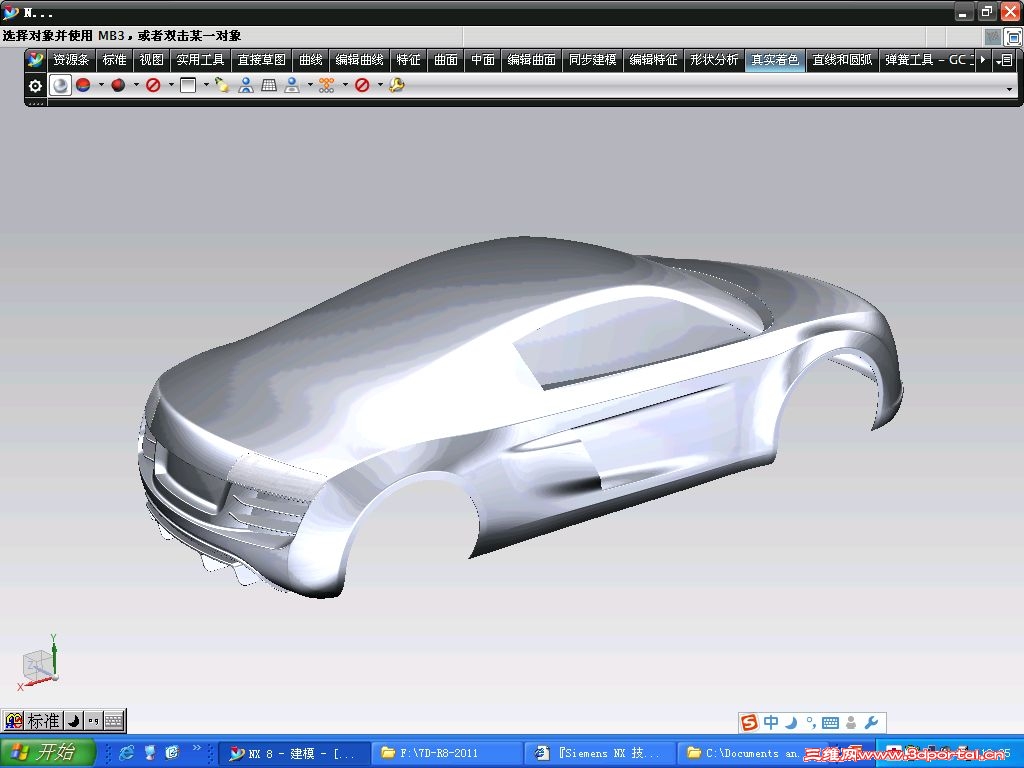Open the background square dropdown arrow
The image size is (1024, 768).
point(206,85)
